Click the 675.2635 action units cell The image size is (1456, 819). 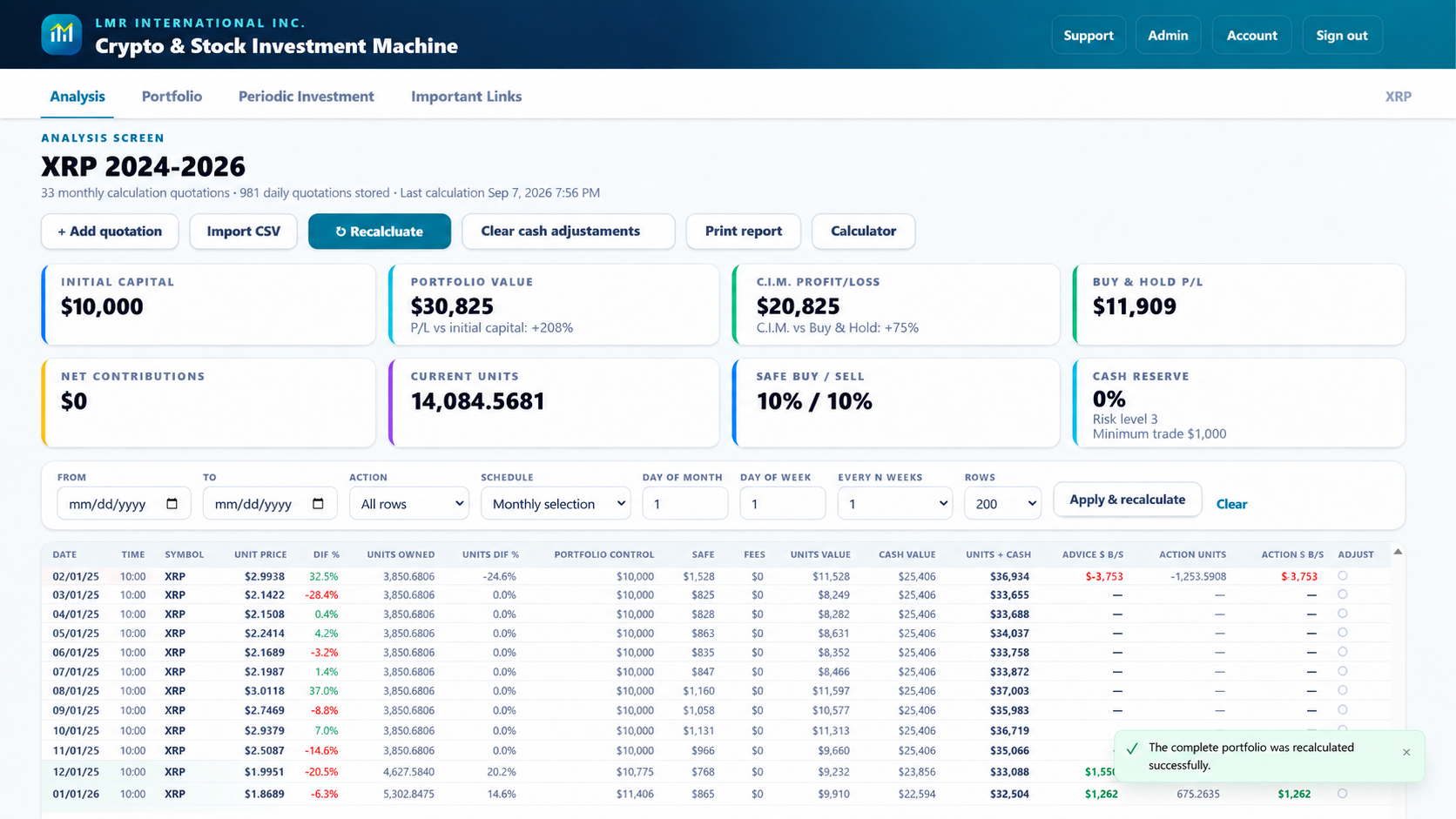[1198, 794]
